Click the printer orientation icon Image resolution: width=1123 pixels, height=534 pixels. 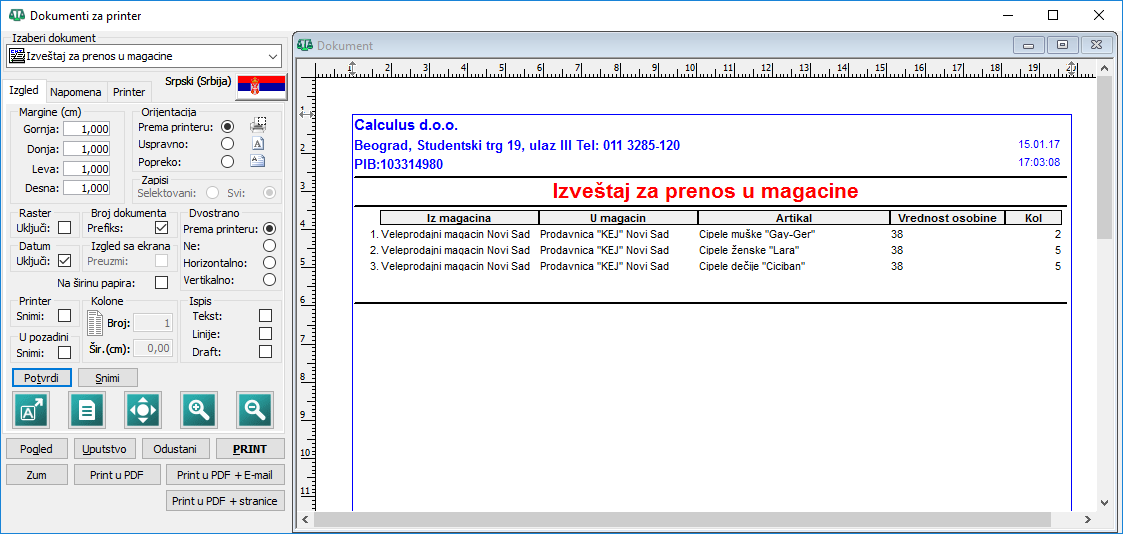(258, 125)
